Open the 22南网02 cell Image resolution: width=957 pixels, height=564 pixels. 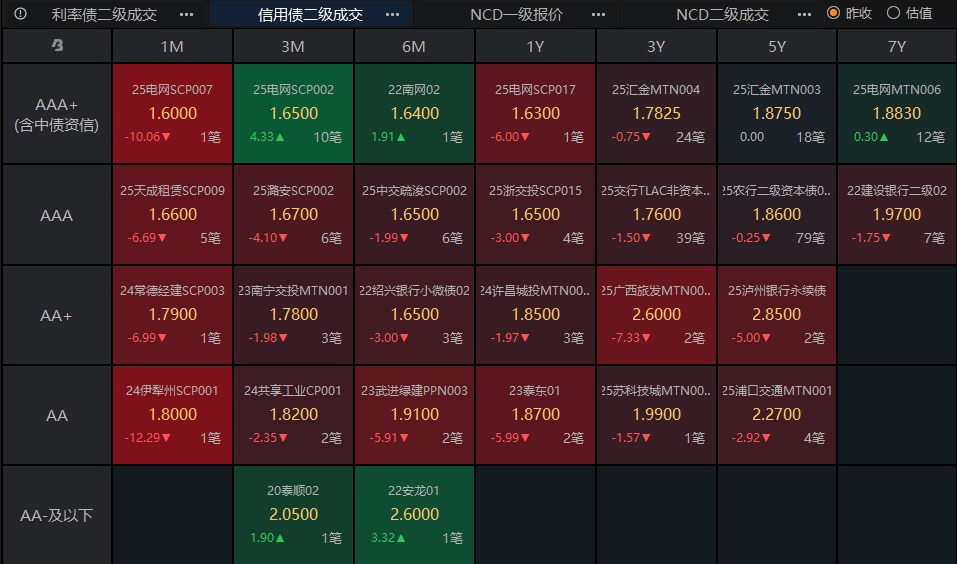click(x=414, y=114)
